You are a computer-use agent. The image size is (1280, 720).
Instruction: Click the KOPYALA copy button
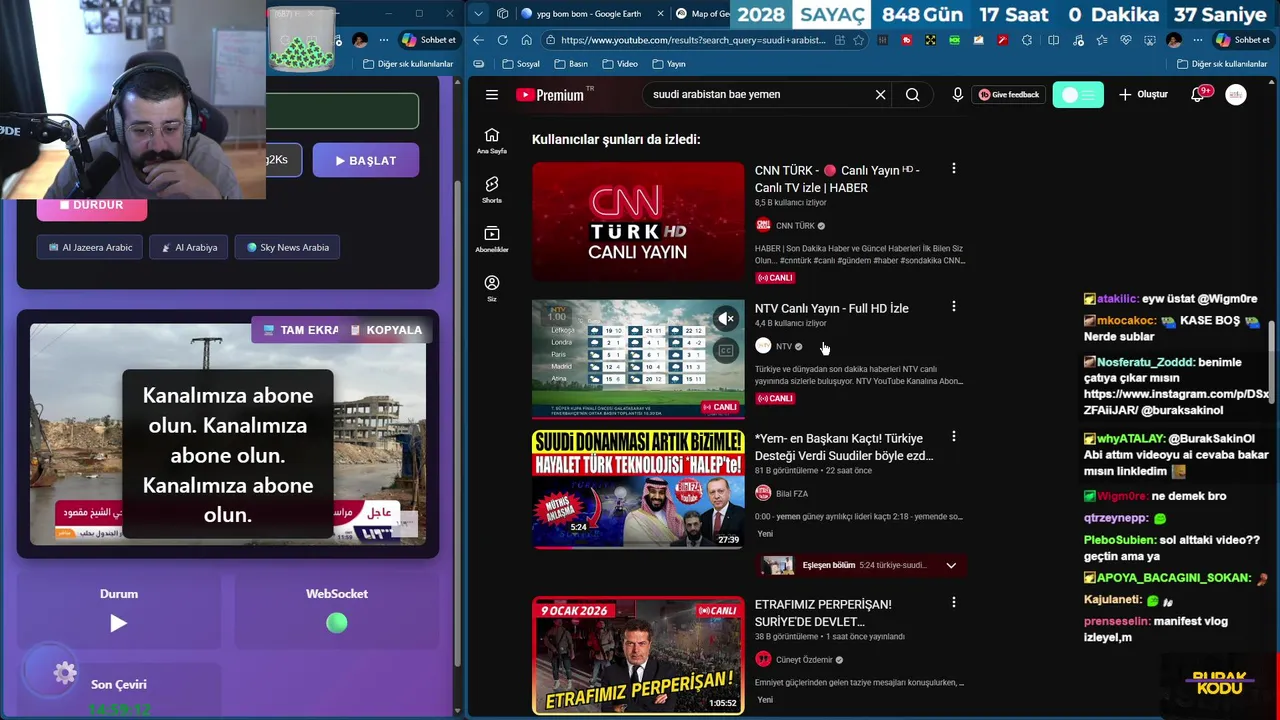pos(386,330)
